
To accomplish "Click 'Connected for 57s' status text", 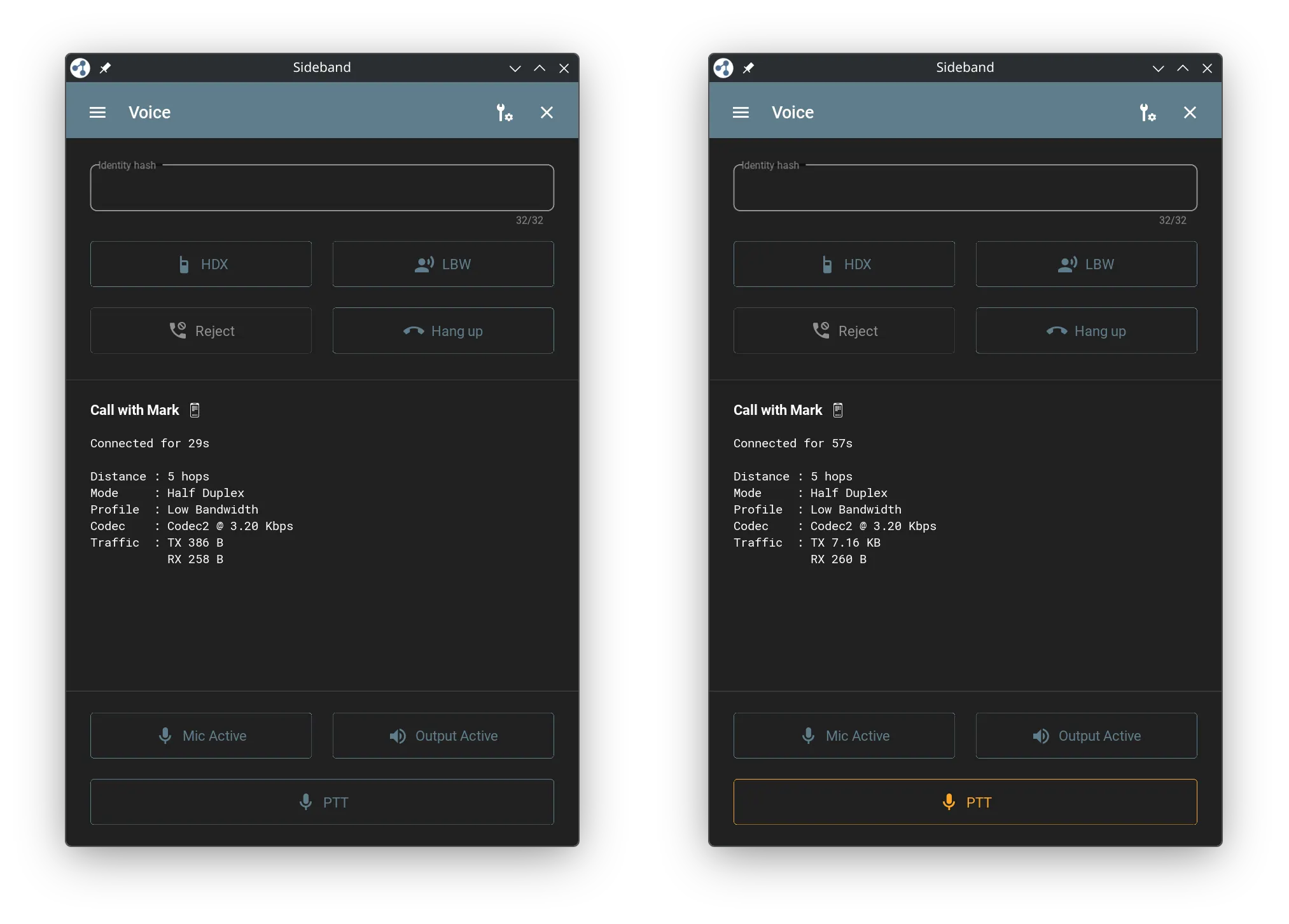I will click(793, 444).
